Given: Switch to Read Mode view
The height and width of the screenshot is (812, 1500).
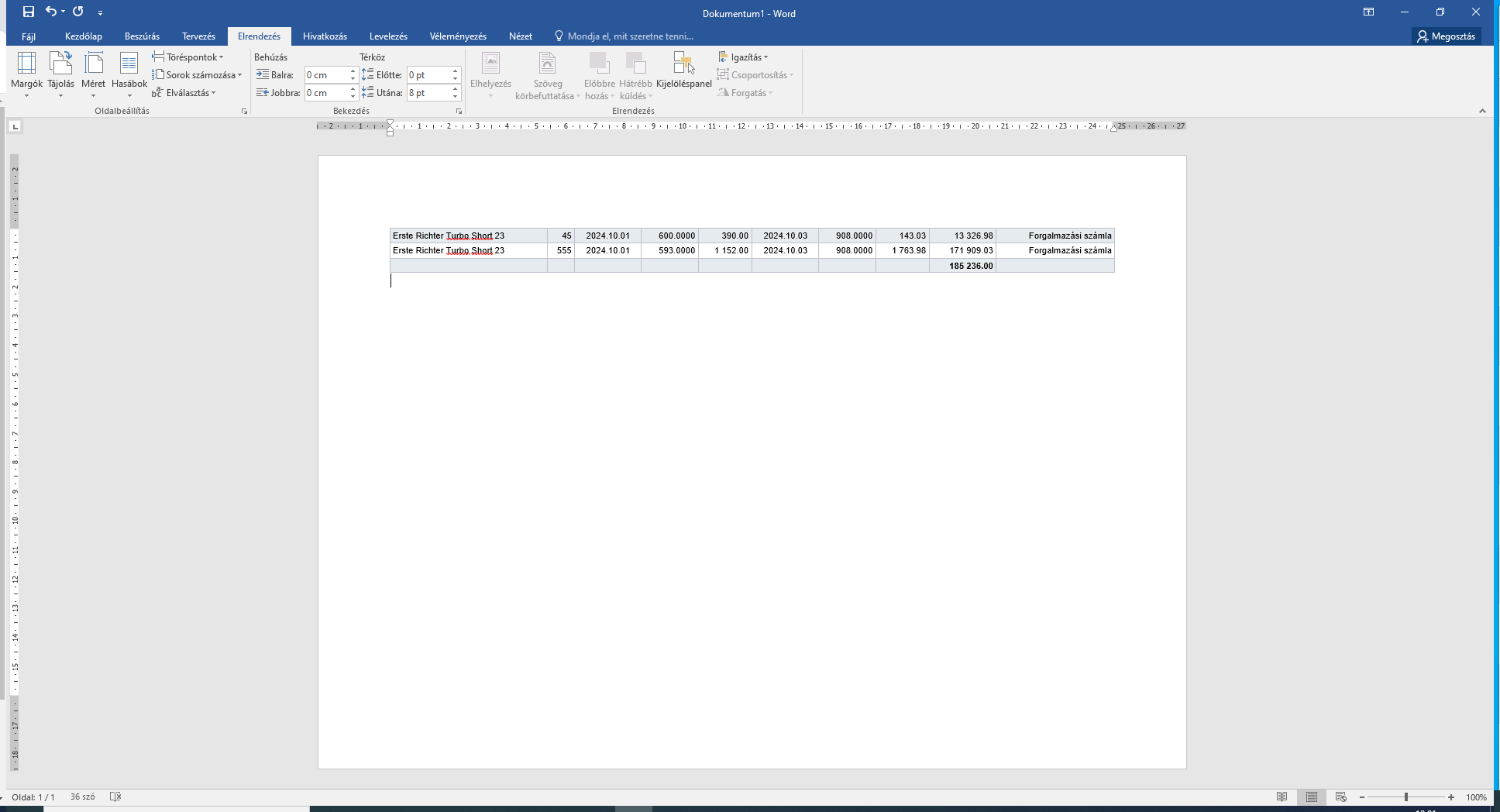Looking at the screenshot, I should point(1282,797).
